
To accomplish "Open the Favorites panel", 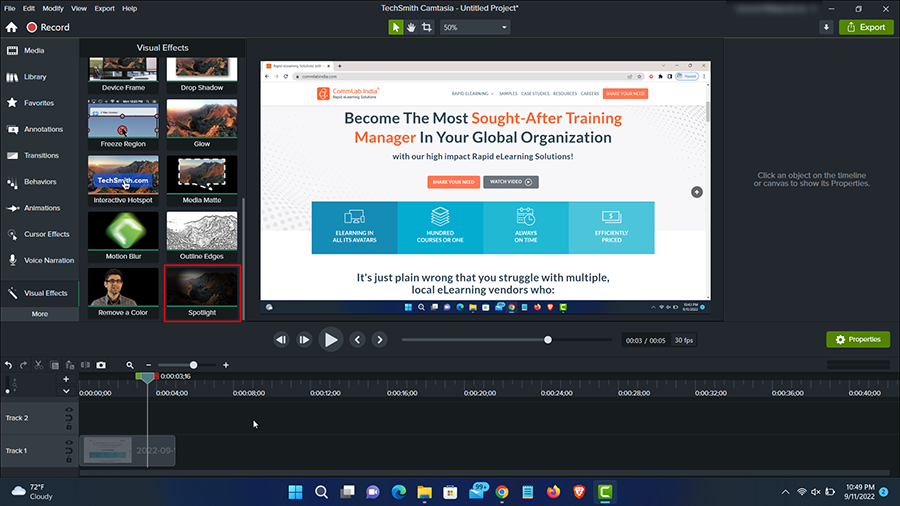I will (x=40, y=103).
